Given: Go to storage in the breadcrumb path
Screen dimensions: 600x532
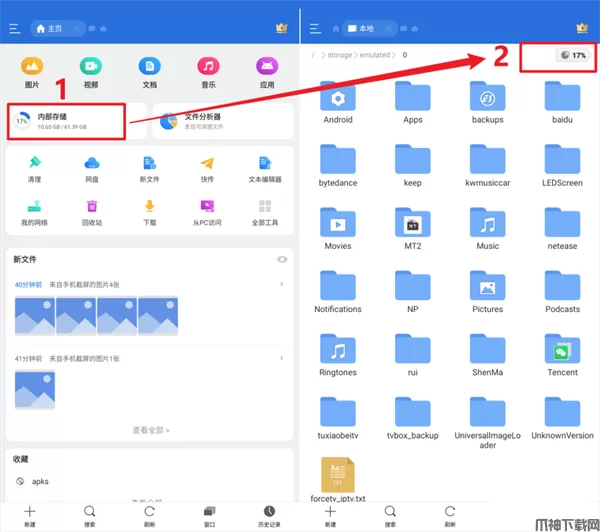Looking at the screenshot, I should [339, 55].
